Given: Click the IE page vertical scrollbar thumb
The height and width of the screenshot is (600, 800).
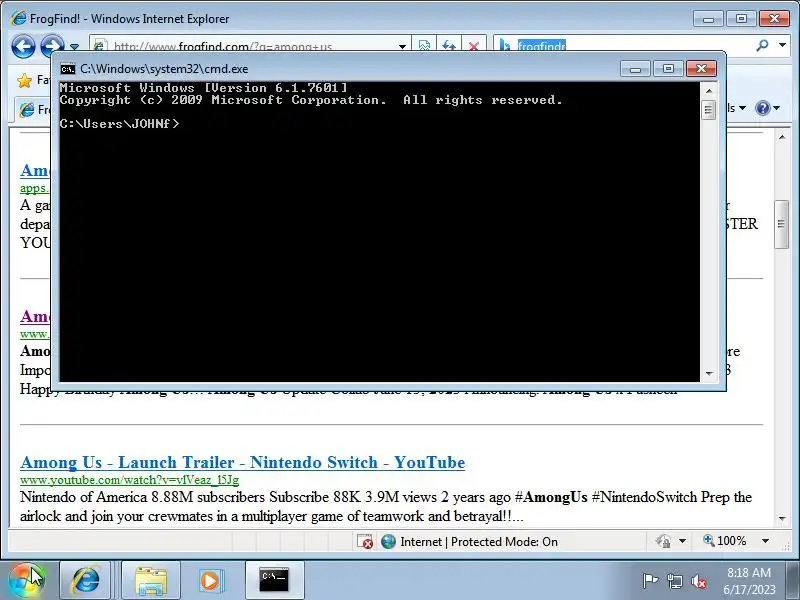Looking at the screenshot, I should click(782, 224).
